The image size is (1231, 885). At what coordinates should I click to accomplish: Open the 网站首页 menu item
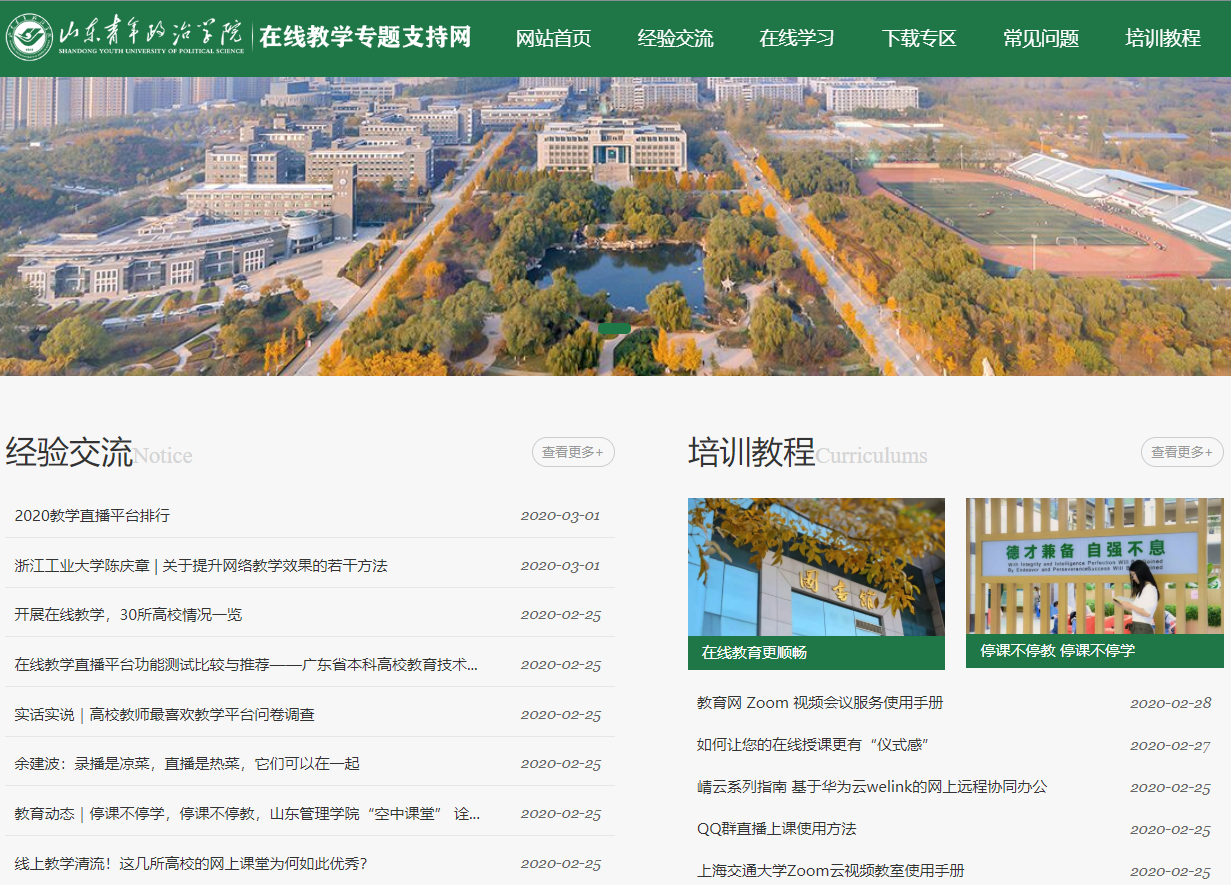553,39
